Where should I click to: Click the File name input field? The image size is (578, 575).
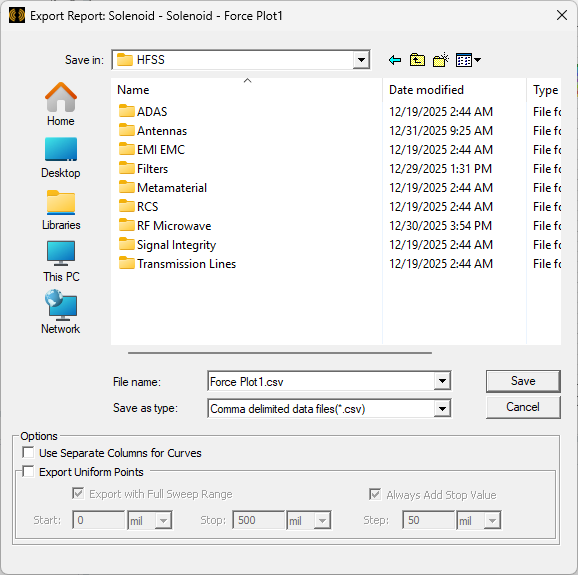(321, 381)
